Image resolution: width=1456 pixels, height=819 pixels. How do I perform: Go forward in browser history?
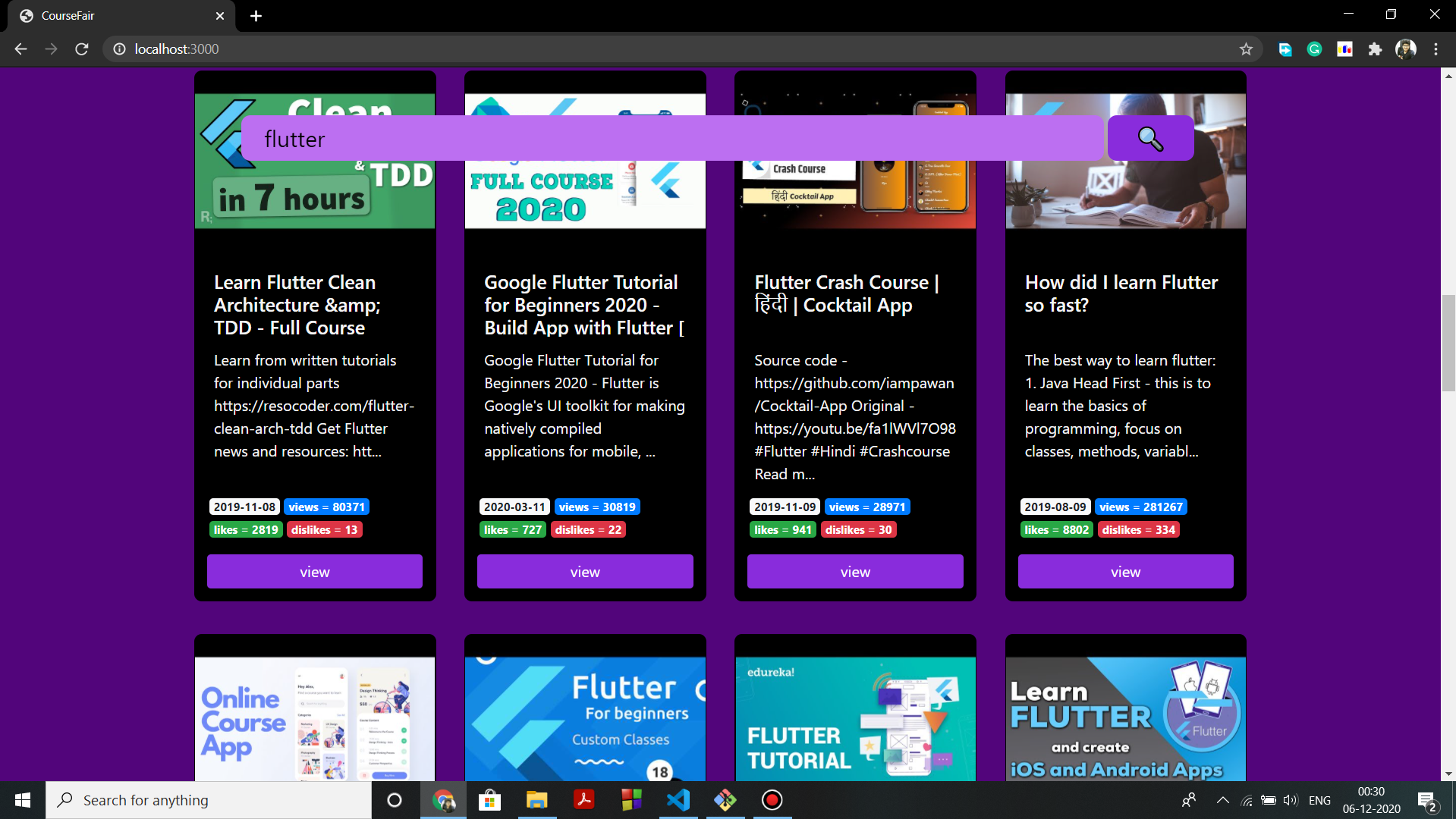coord(51,49)
